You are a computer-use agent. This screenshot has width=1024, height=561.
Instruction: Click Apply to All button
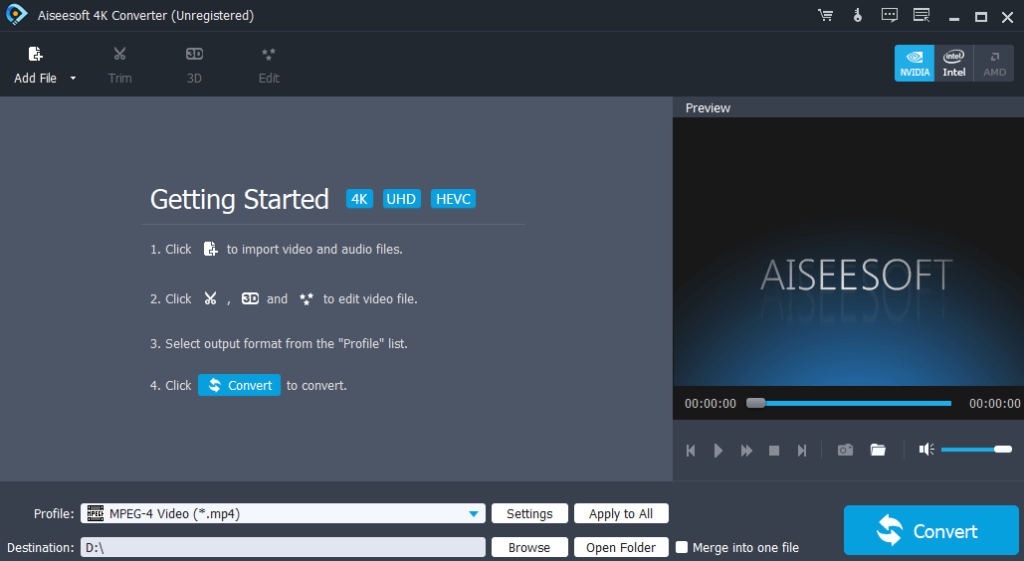tap(621, 513)
